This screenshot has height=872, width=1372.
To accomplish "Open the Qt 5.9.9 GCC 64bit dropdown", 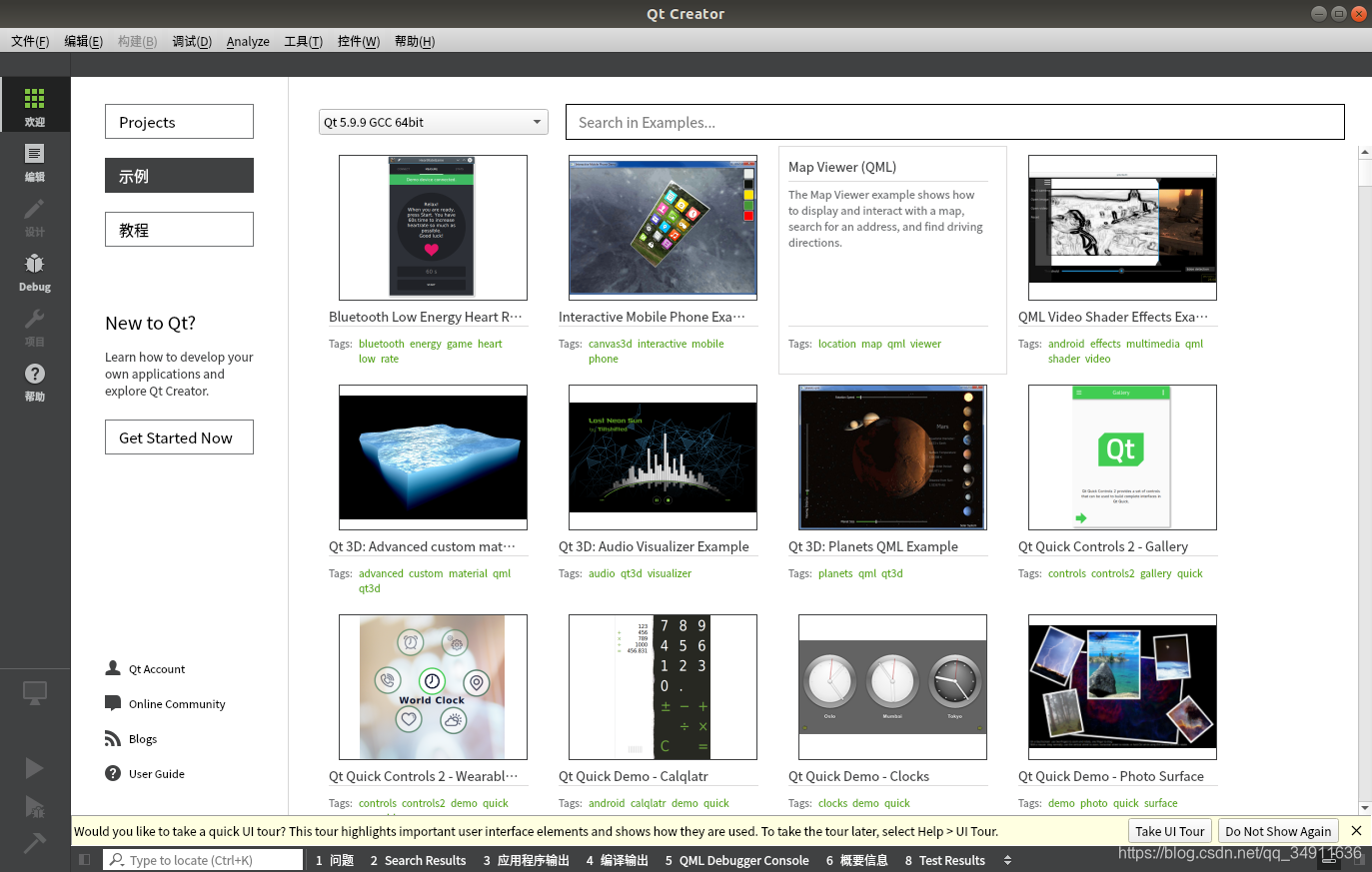I will click(434, 122).
